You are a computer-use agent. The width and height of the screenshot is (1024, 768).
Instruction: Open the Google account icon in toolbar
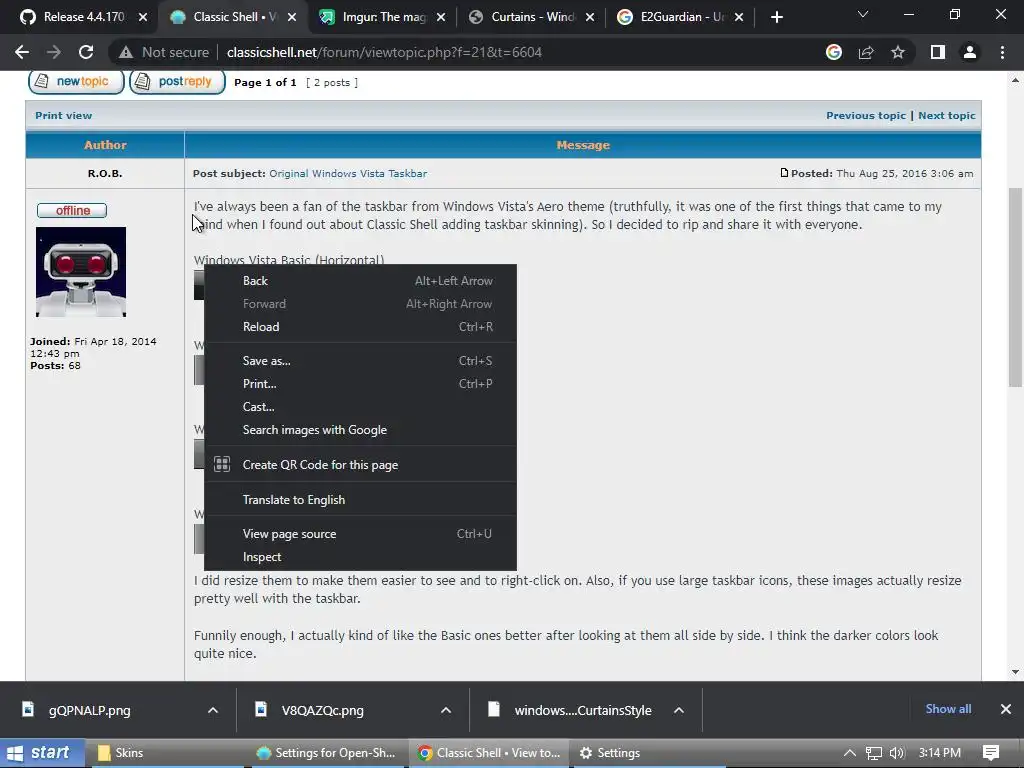click(833, 52)
